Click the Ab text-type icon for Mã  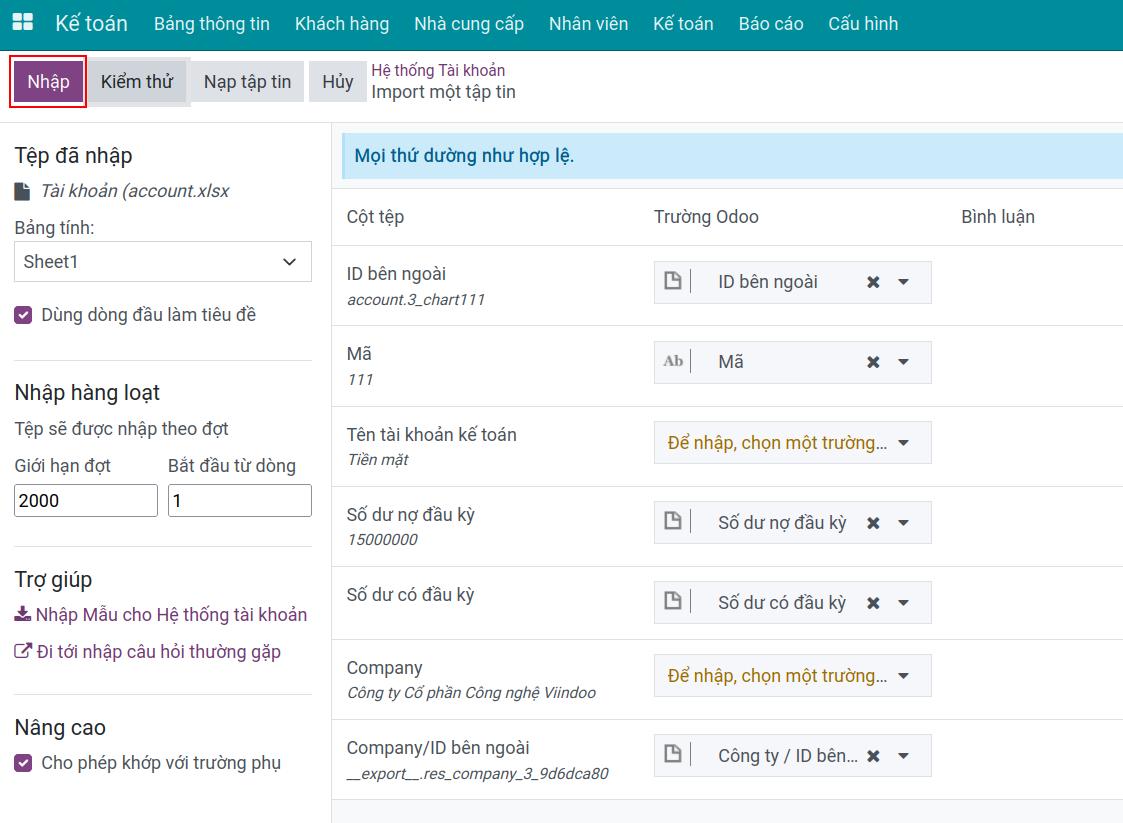pyautogui.click(x=673, y=361)
